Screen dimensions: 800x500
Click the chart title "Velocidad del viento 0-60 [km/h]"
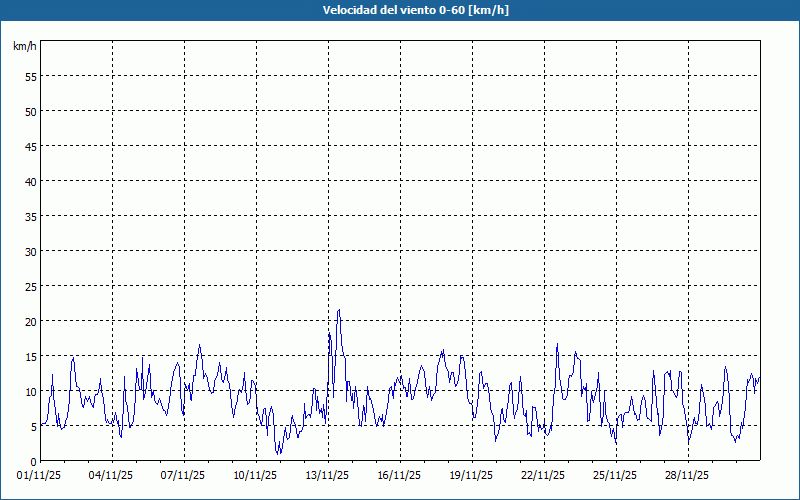click(400, 10)
